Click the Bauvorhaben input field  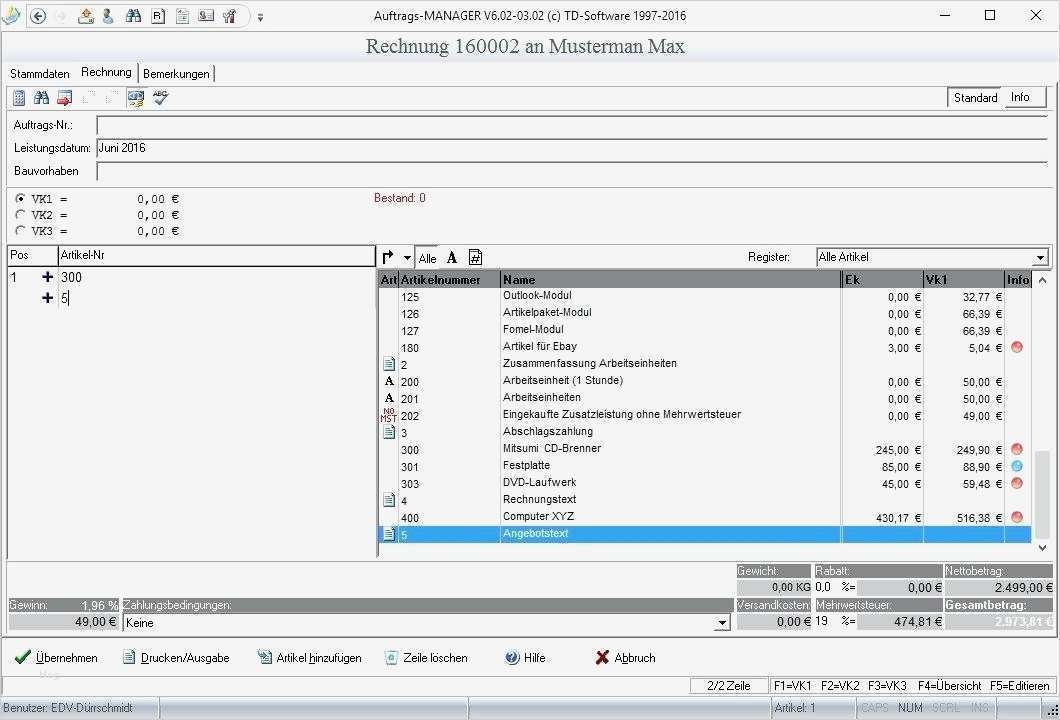571,172
